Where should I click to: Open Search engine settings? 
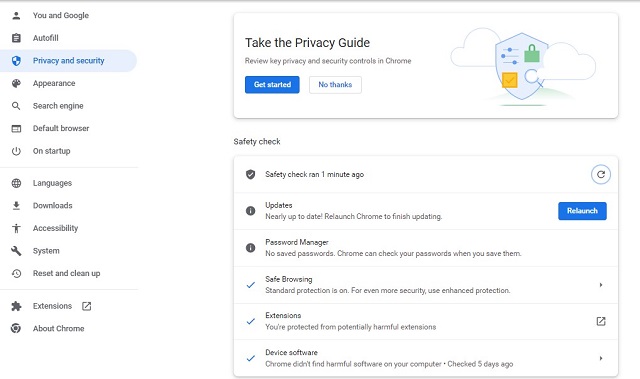pos(58,106)
